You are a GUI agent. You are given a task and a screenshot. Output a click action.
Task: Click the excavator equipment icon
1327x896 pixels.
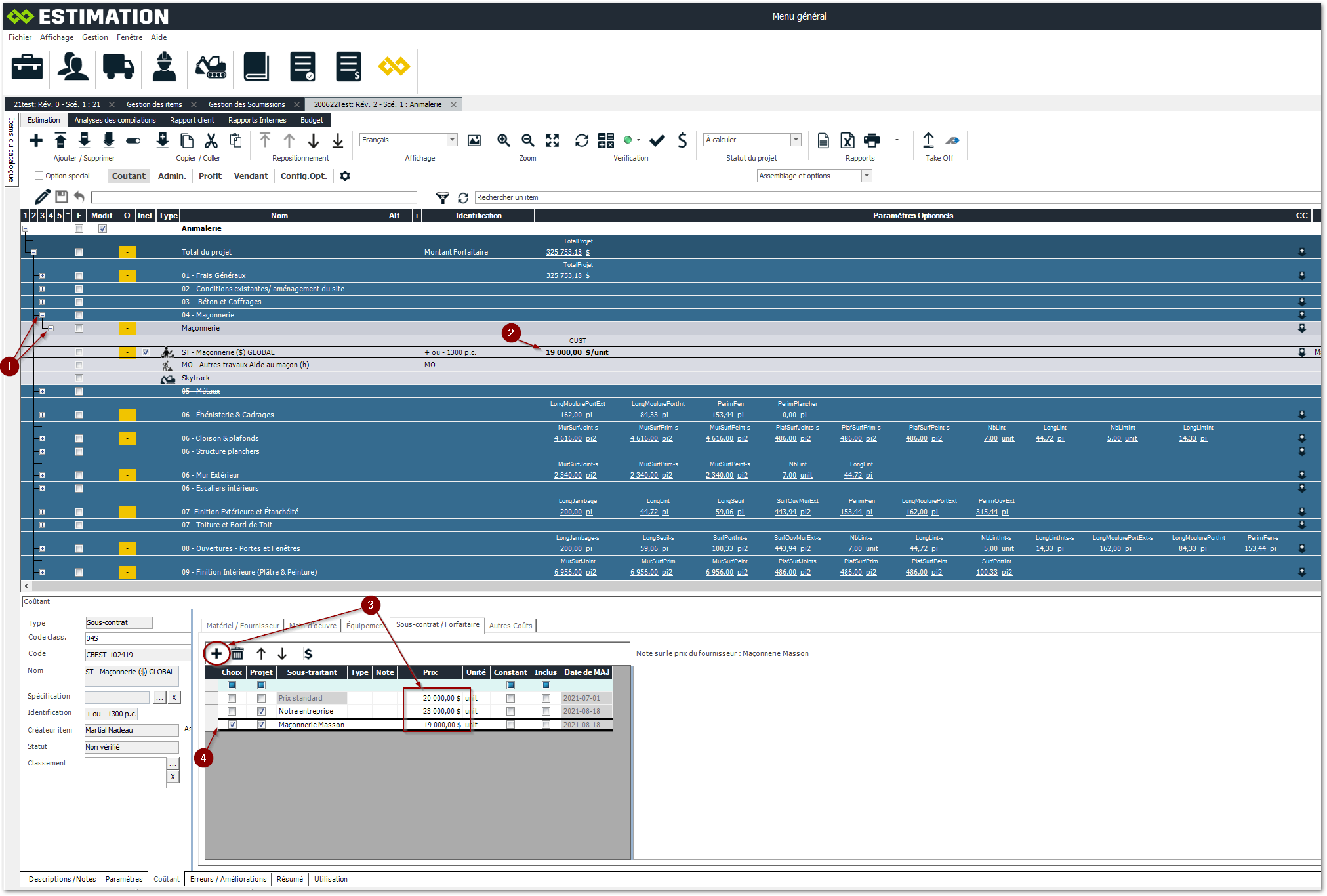(x=211, y=67)
